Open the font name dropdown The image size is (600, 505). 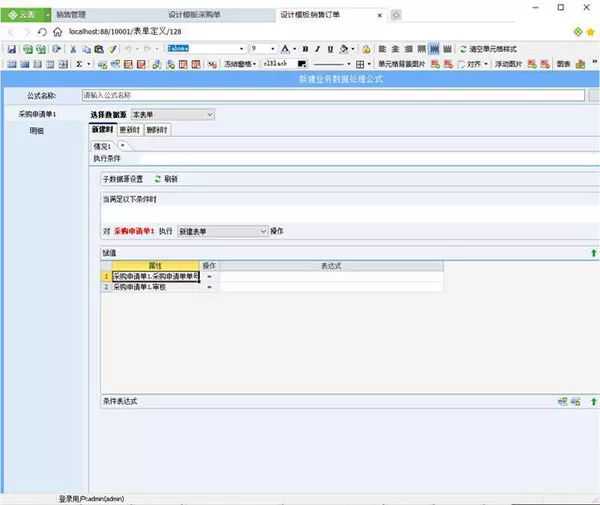pyautogui.click(x=241, y=49)
